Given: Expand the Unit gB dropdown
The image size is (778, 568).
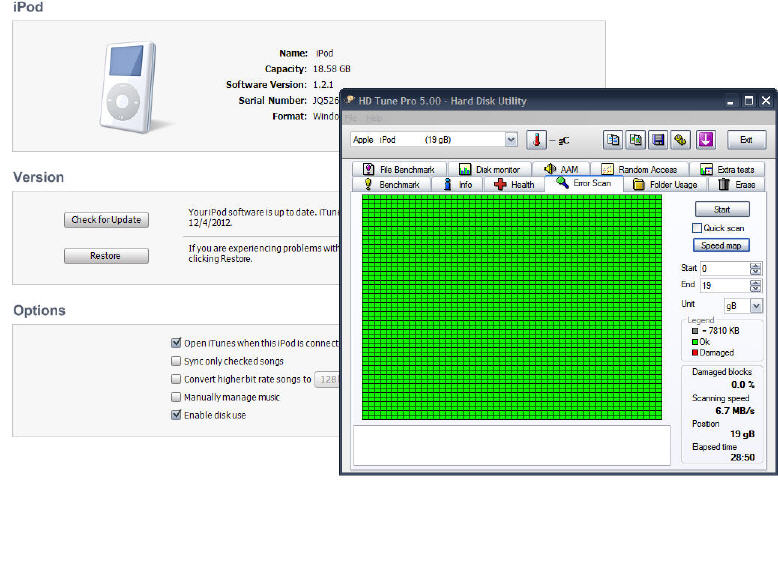Looking at the screenshot, I should 755,306.
